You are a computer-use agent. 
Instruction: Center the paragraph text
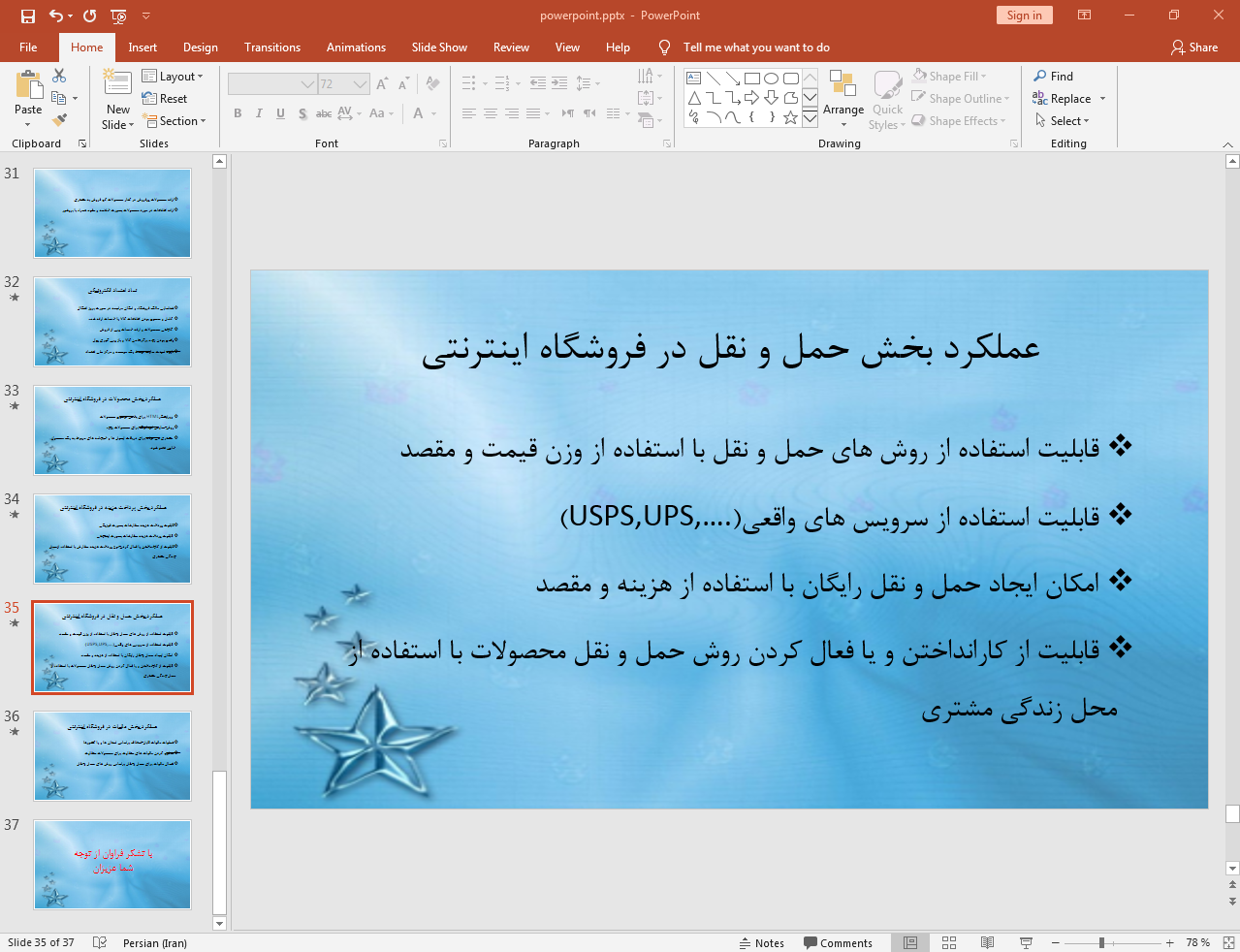[x=491, y=113]
